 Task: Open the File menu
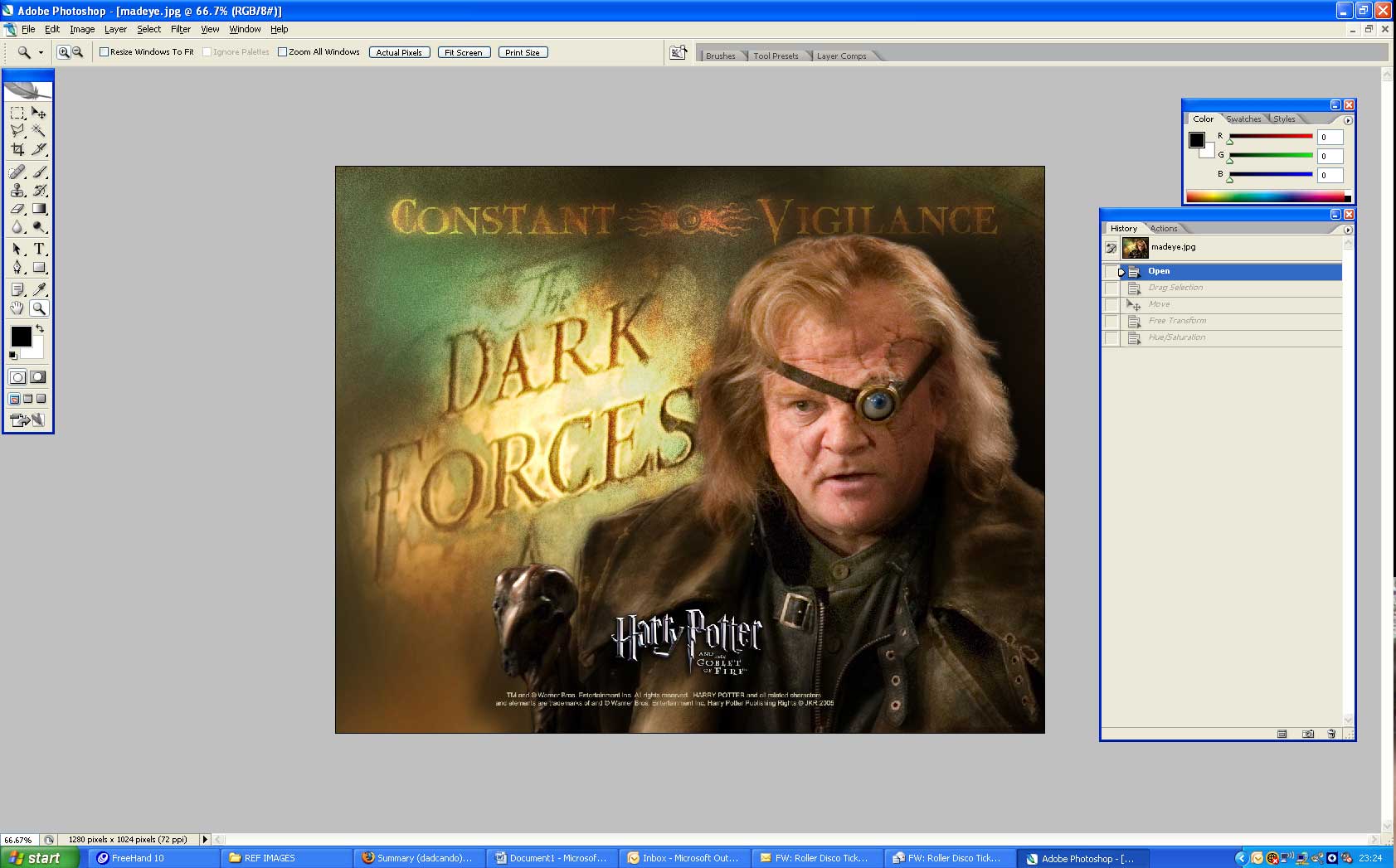click(28, 29)
